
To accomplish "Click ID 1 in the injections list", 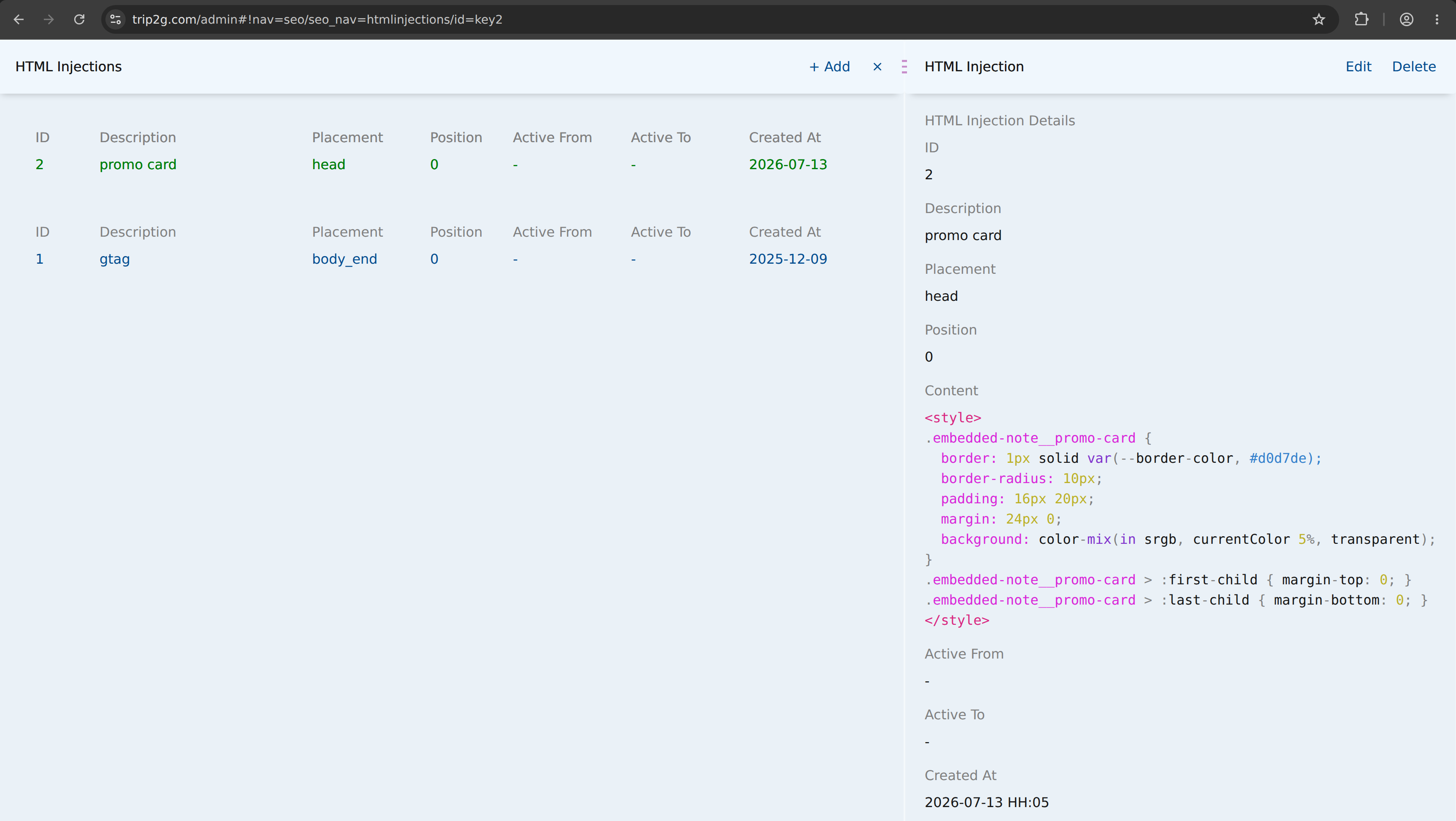I will click(40, 259).
